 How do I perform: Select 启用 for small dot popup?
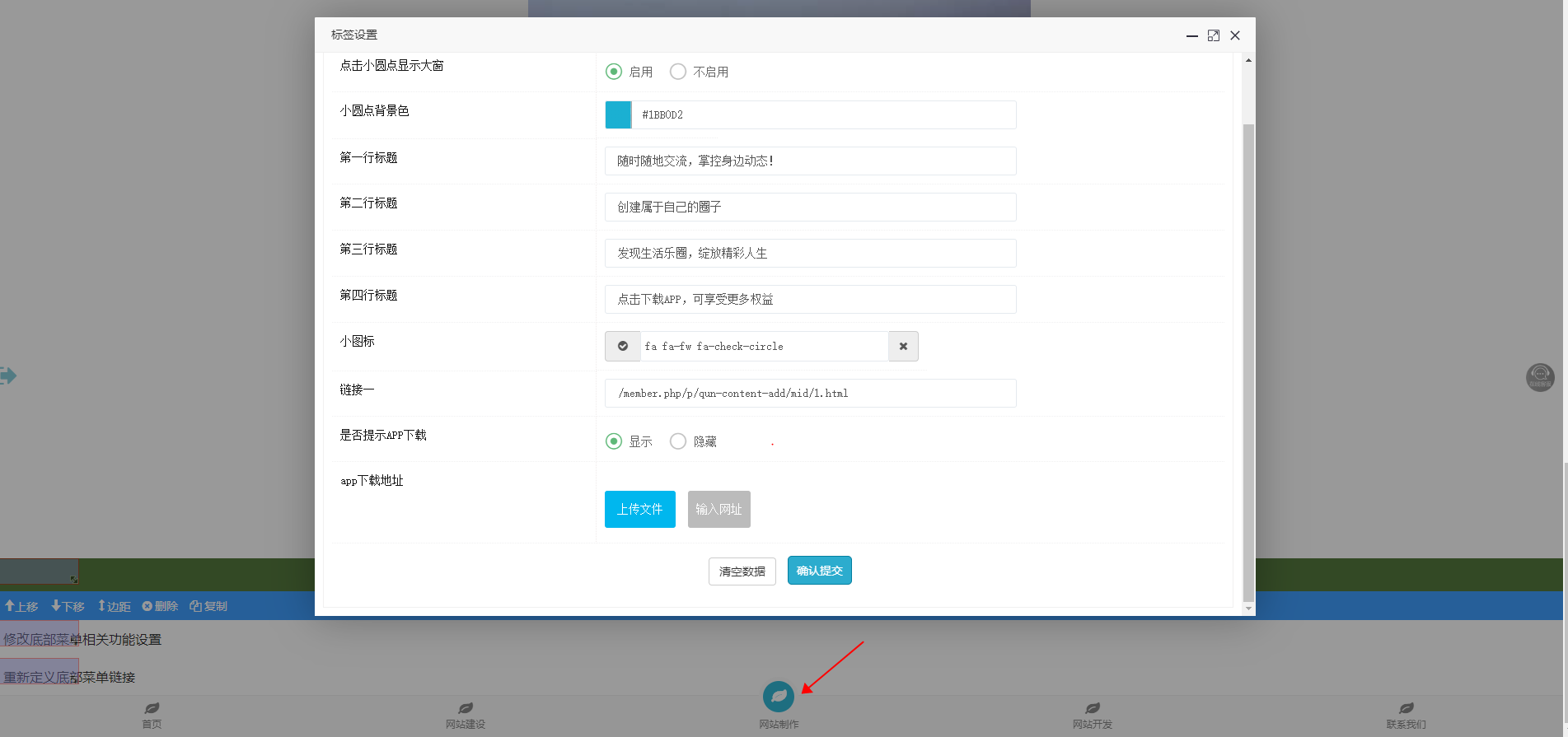coord(614,72)
